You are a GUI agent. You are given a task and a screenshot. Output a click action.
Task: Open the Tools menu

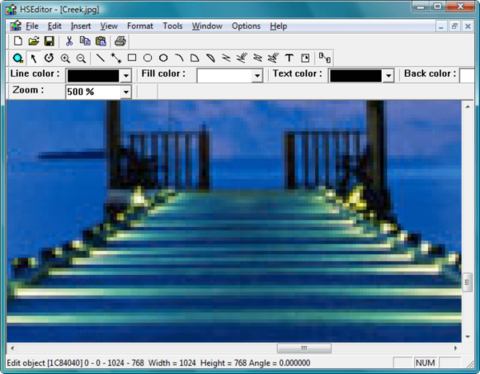pyautogui.click(x=173, y=26)
